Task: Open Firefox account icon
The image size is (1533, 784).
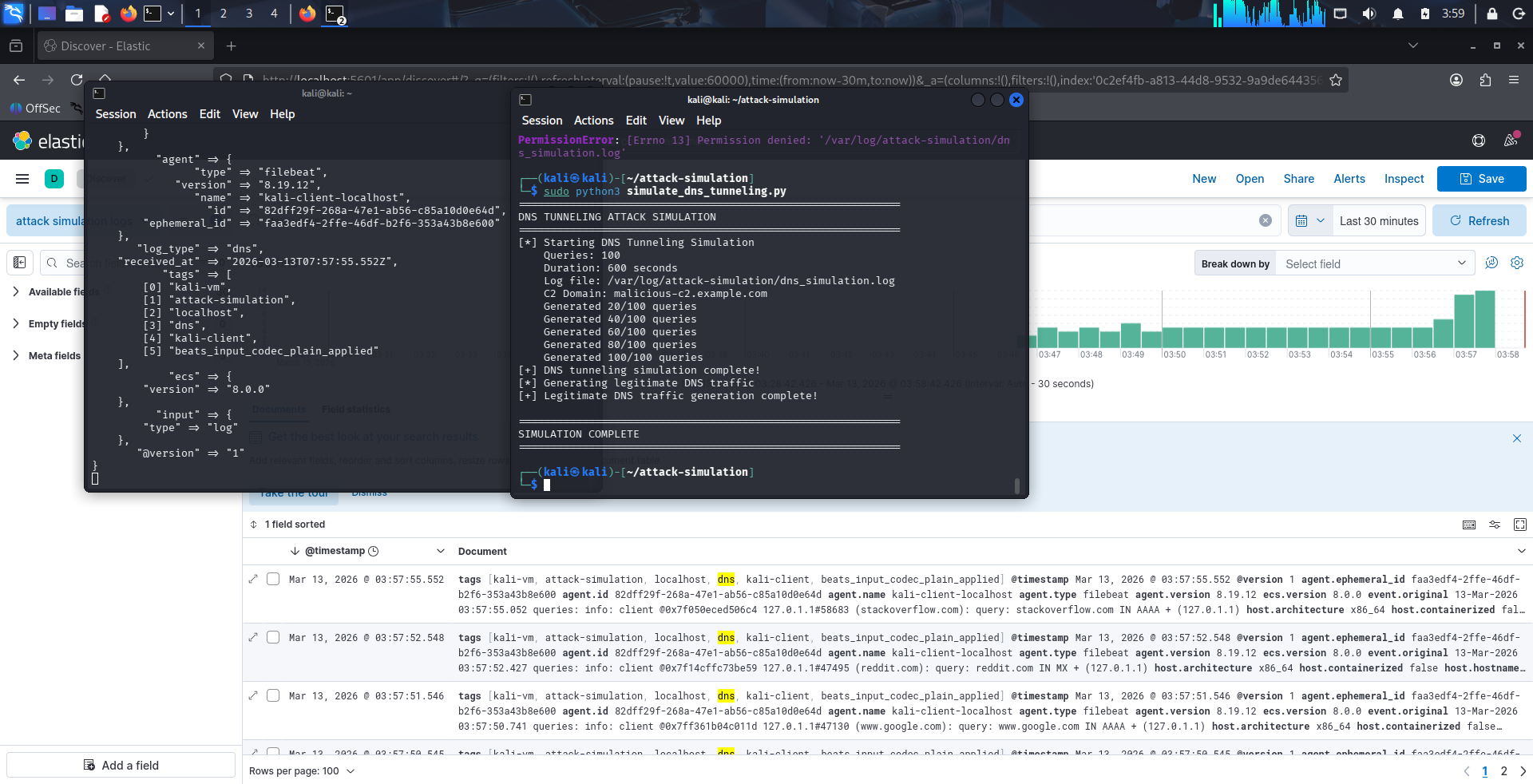Action: pyautogui.click(x=1456, y=80)
